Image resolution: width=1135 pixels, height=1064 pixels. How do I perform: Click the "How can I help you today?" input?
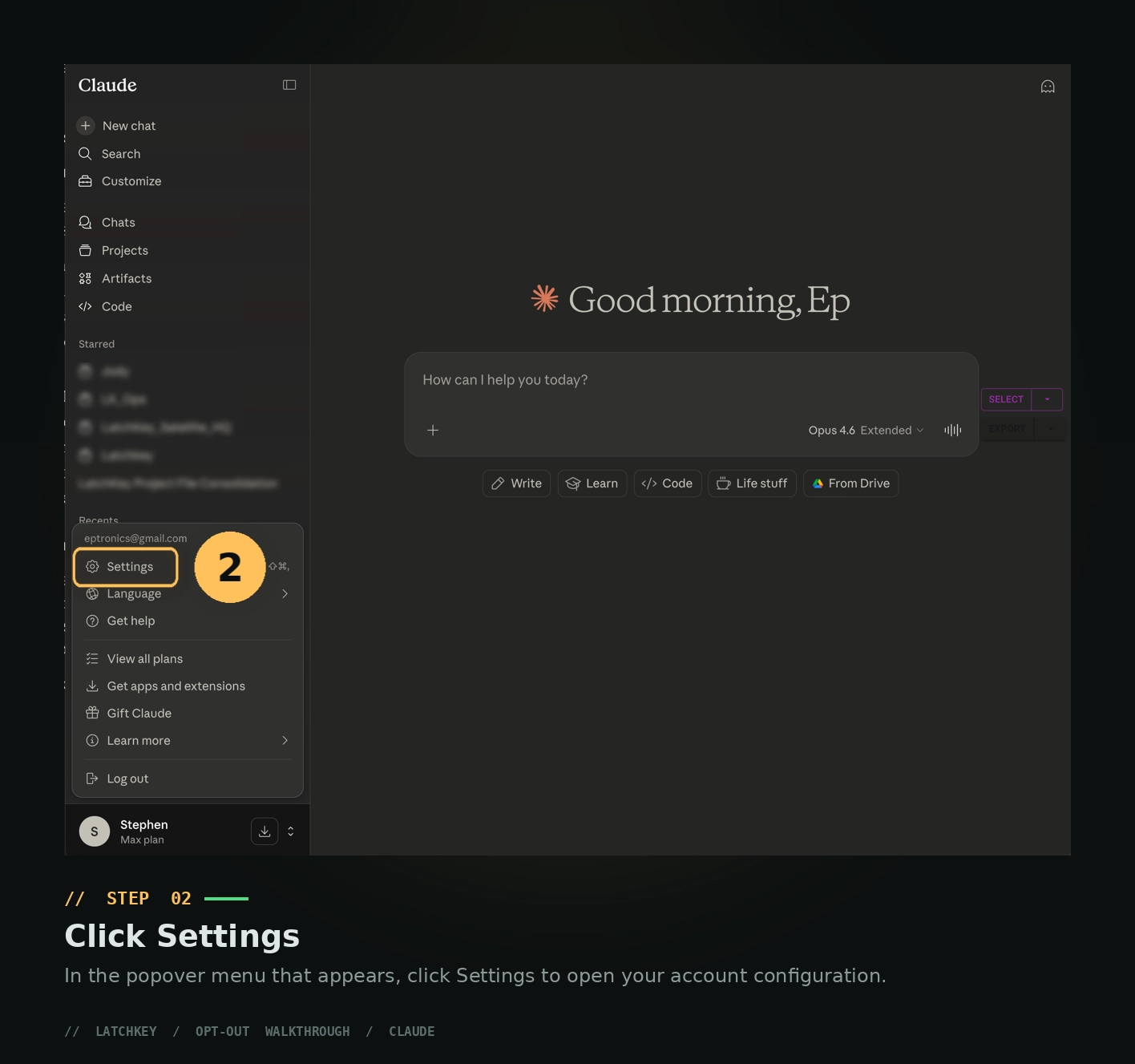point(641,380)
